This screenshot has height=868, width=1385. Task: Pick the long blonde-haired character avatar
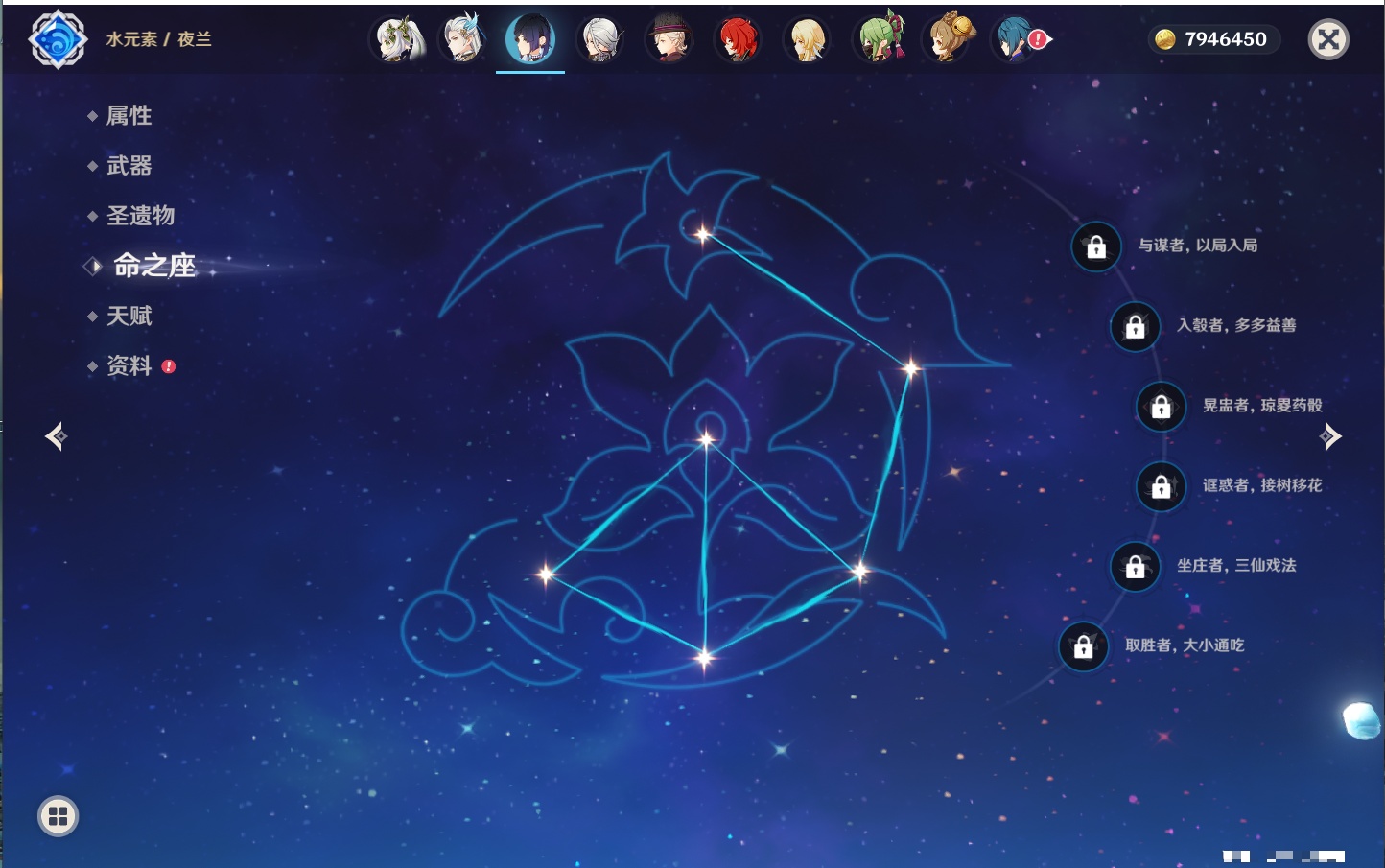coord(808,39)
